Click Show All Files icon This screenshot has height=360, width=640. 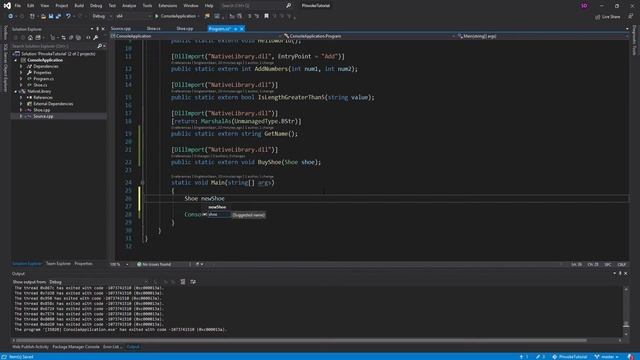pyautogui.click(x=78, y=38)
